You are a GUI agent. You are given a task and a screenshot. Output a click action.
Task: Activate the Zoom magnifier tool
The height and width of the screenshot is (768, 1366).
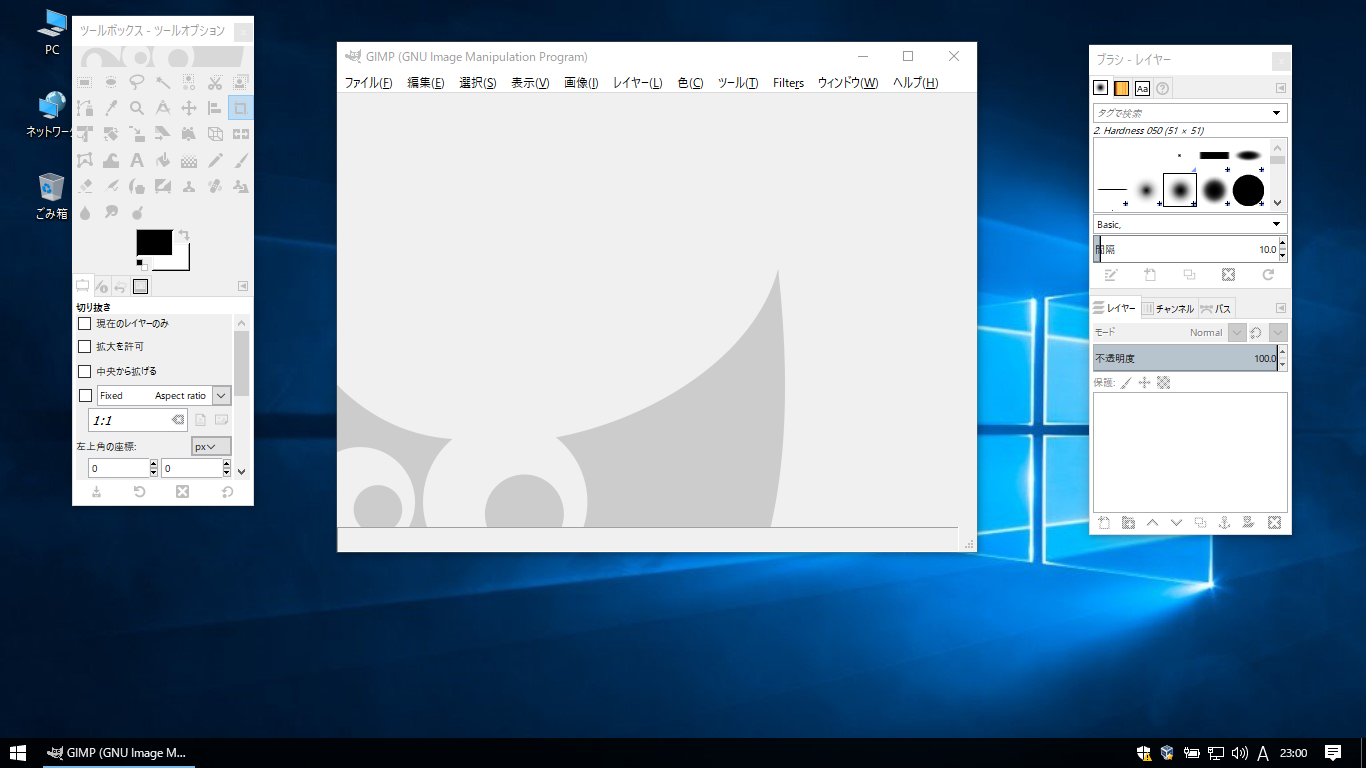coord(137,108)
